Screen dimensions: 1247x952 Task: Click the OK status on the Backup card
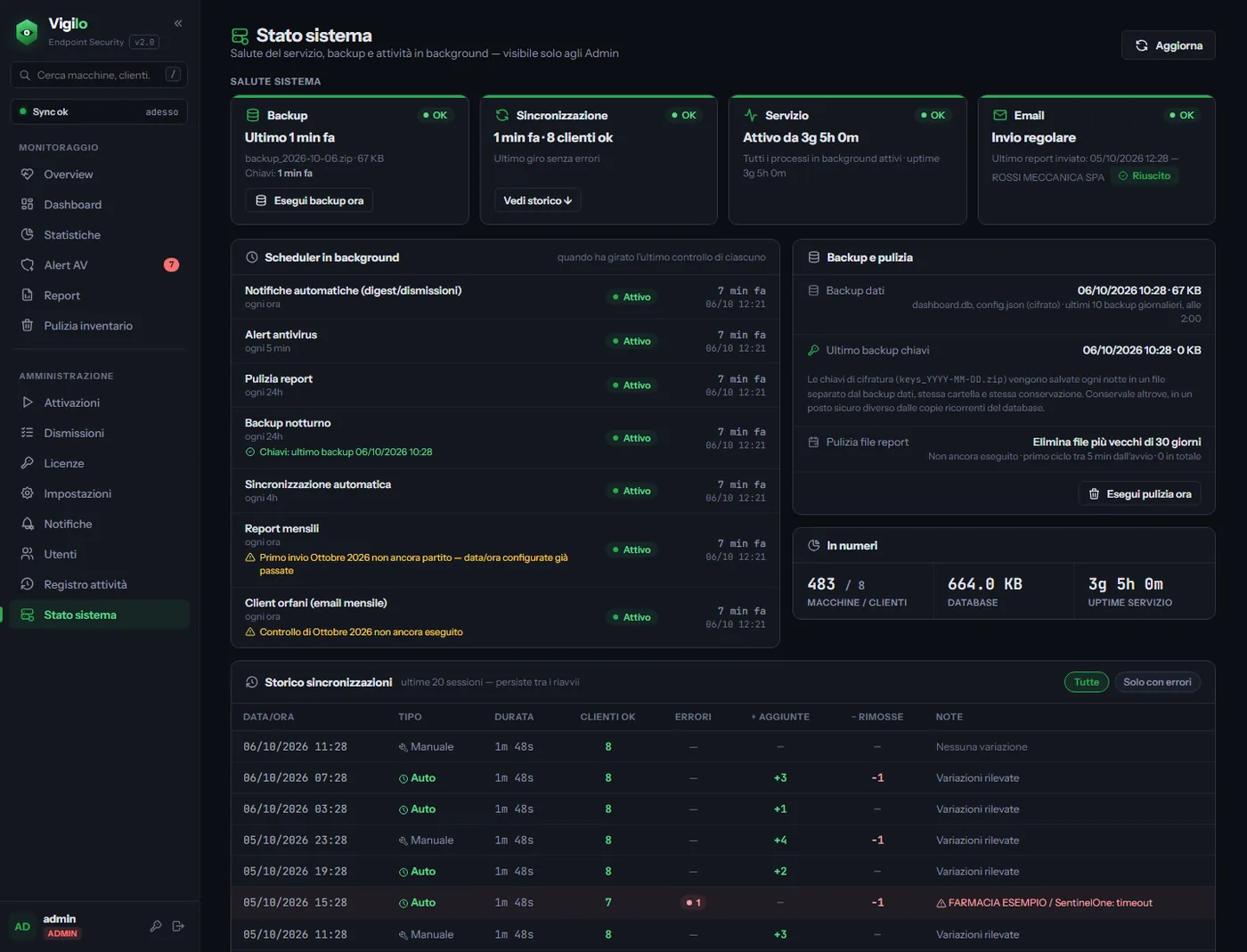click(436, 115)
